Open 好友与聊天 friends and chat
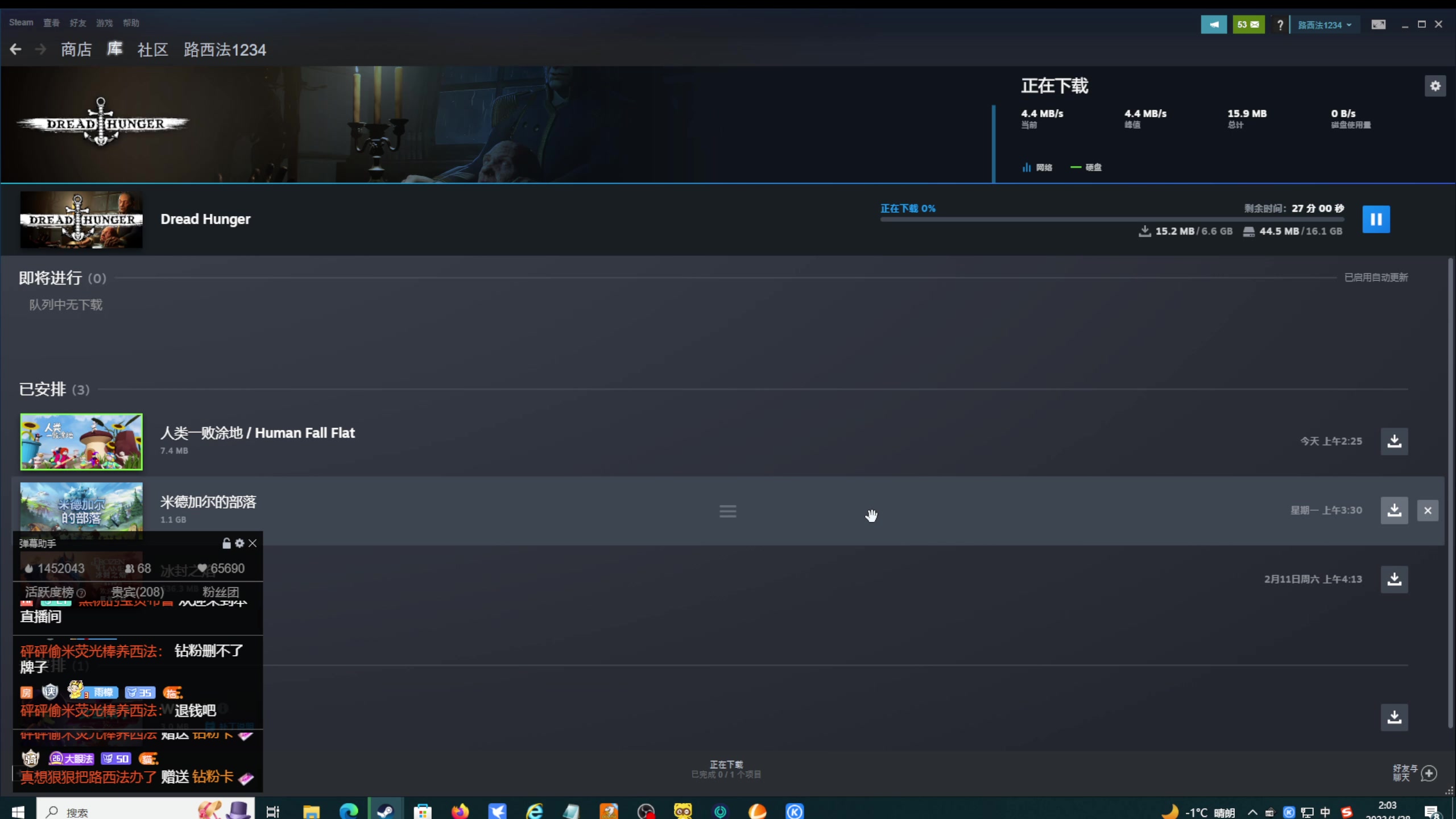Viewport: 1456px width, 819px height. click(1415, 773)
